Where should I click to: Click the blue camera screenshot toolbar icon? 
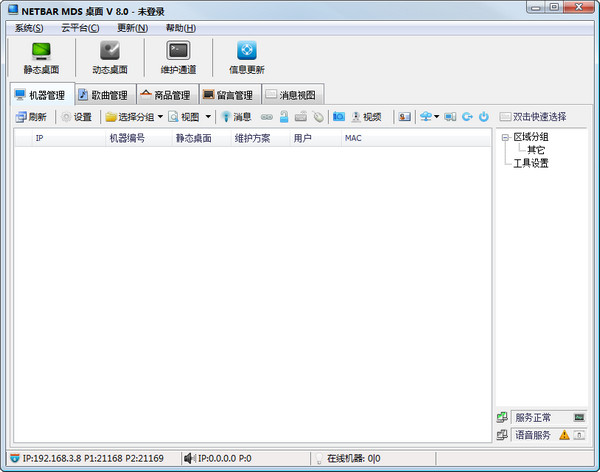click(339, 117)
